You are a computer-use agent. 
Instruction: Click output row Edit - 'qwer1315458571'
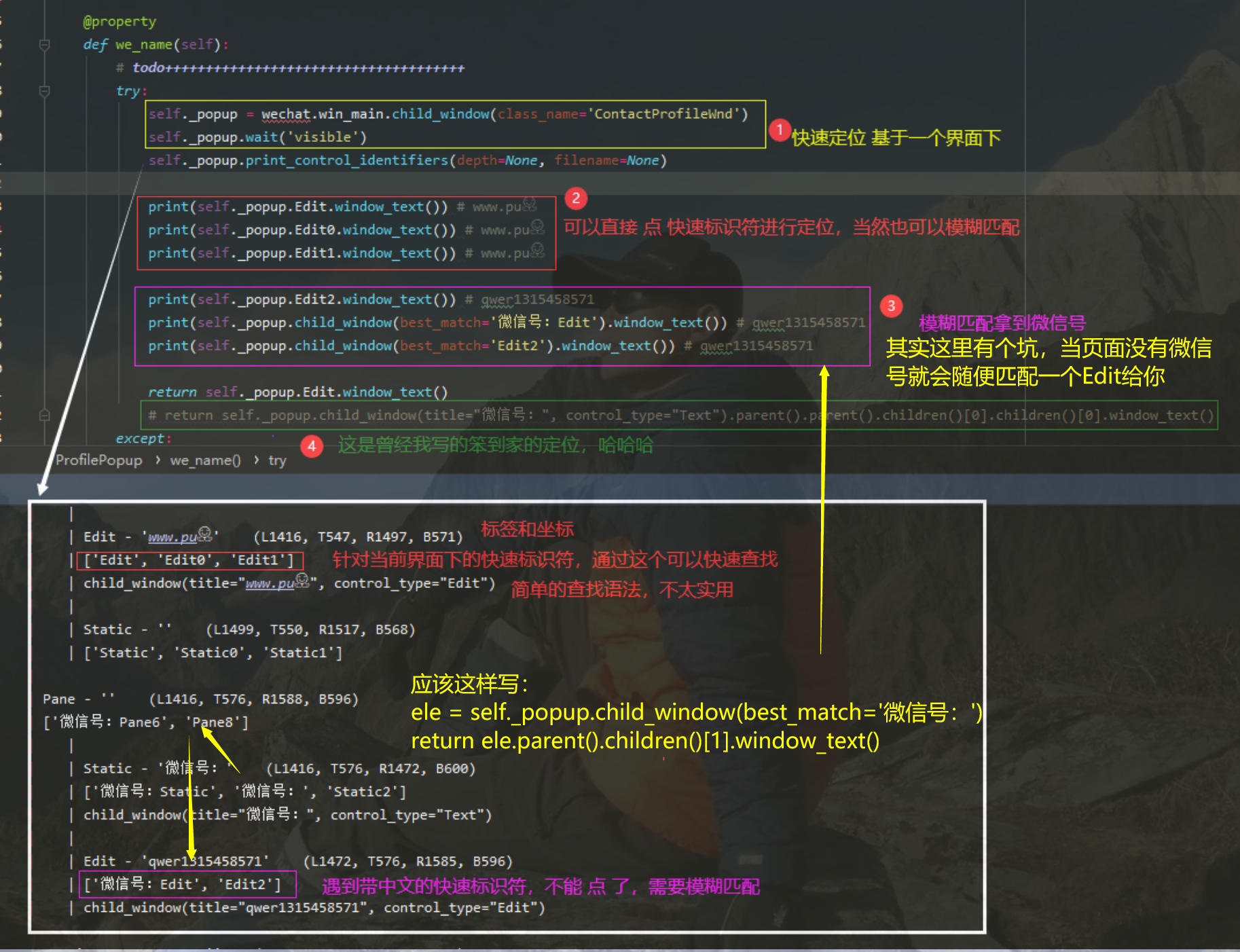click(297, 861)
